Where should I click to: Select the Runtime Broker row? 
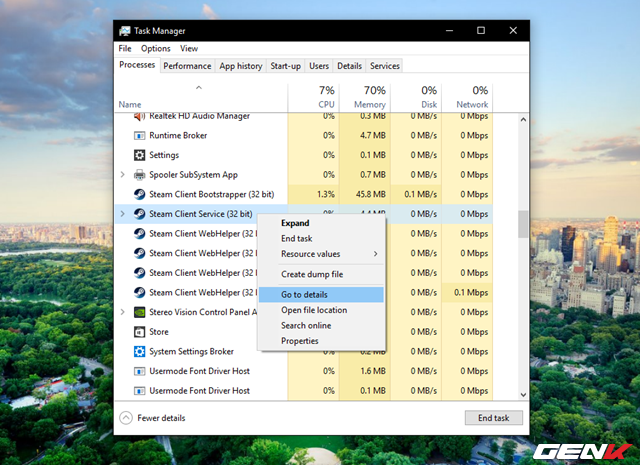(x=304, y=136)
